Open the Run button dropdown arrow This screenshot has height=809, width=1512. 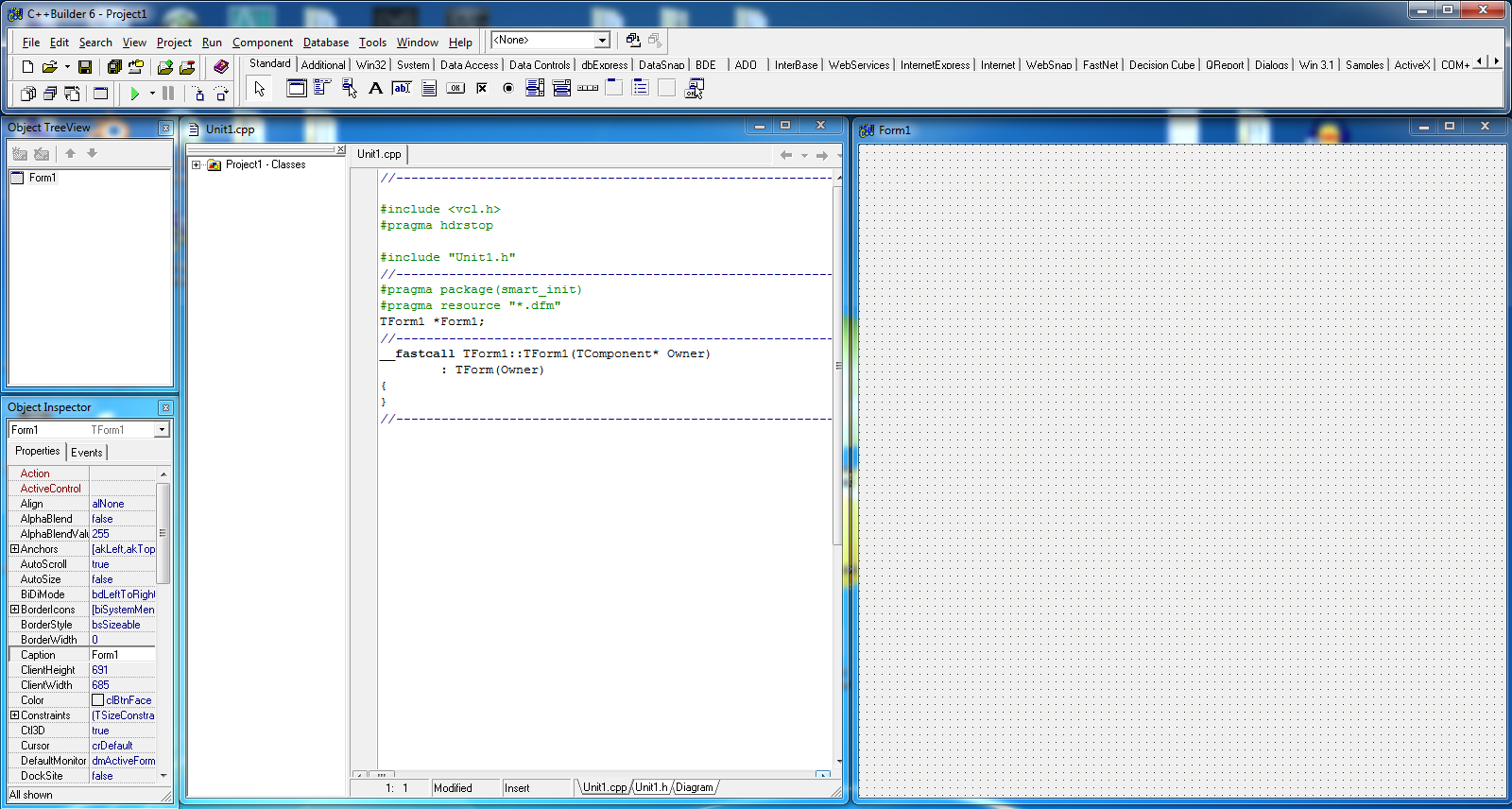tap(152, 94)
